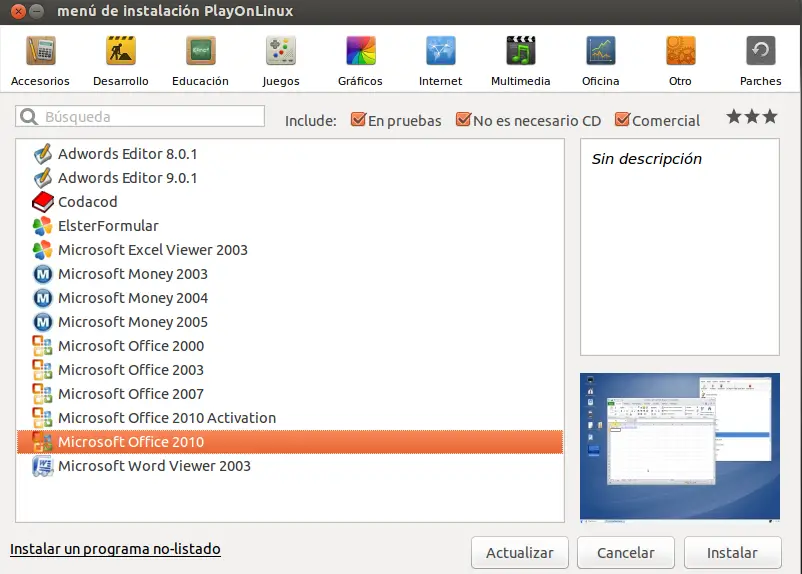Open the Parches category icon
The width and height of the screenshot is (802, 574).
[761, 51]
